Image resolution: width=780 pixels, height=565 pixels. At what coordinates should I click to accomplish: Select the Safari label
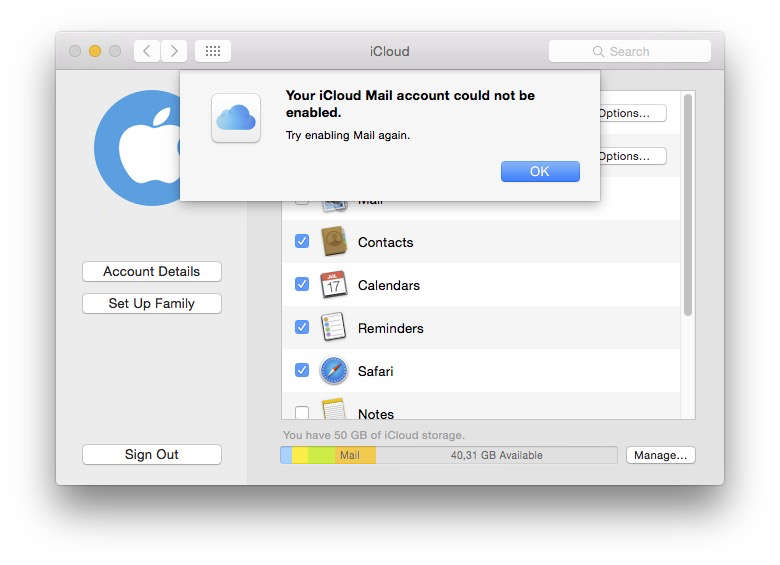click(376, 372)
